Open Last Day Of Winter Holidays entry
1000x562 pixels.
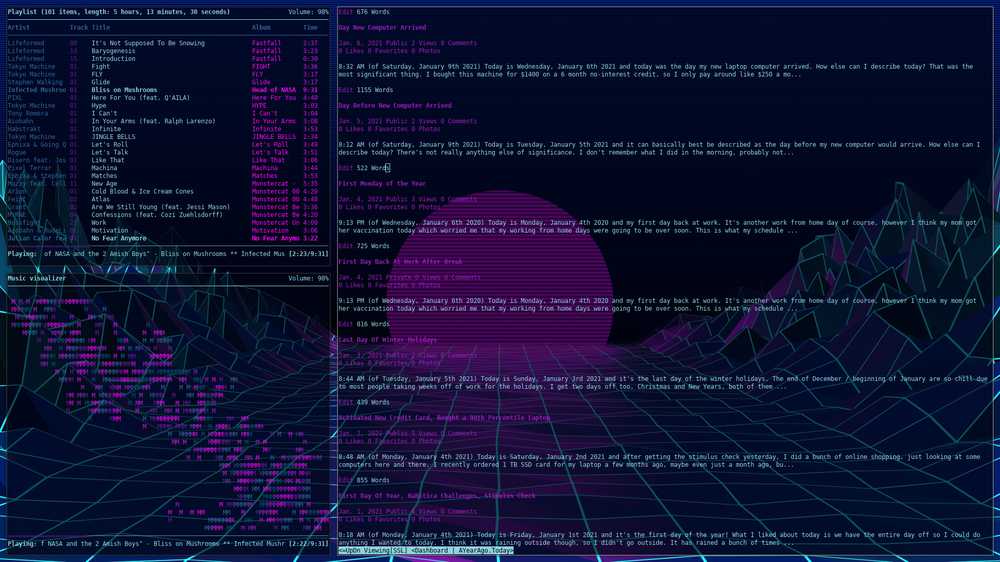click(389, 340)
